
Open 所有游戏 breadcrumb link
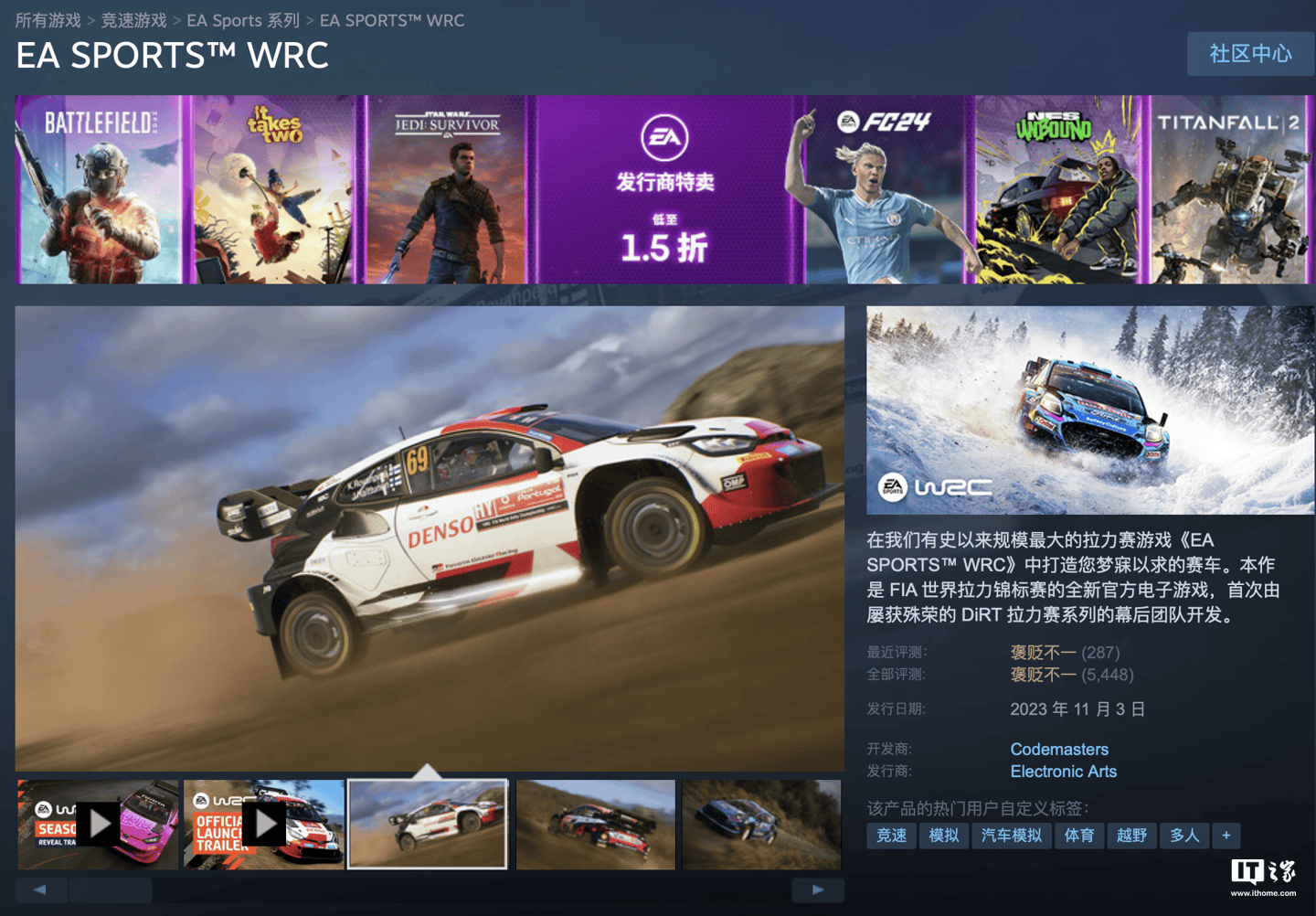(48, 20)
